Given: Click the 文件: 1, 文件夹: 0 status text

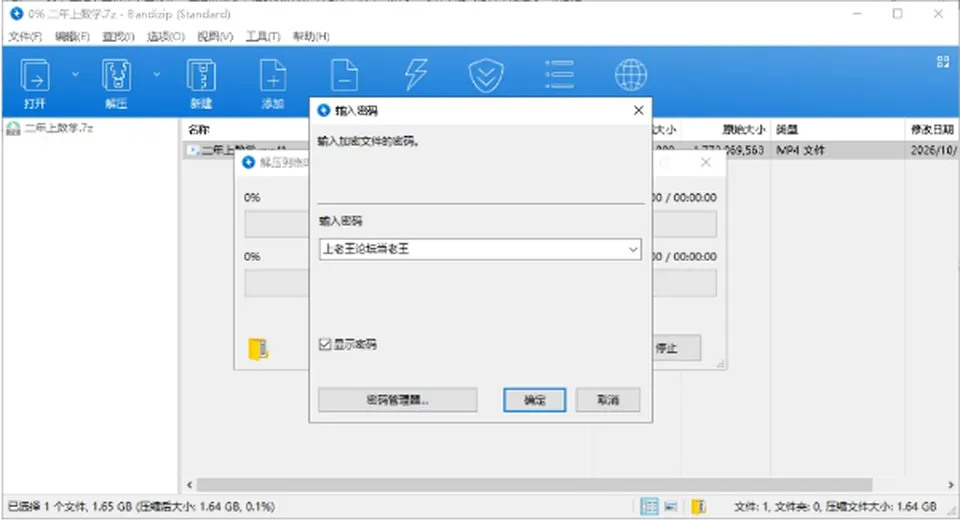Looking at the screenshot, I should [x=835, y=506].
